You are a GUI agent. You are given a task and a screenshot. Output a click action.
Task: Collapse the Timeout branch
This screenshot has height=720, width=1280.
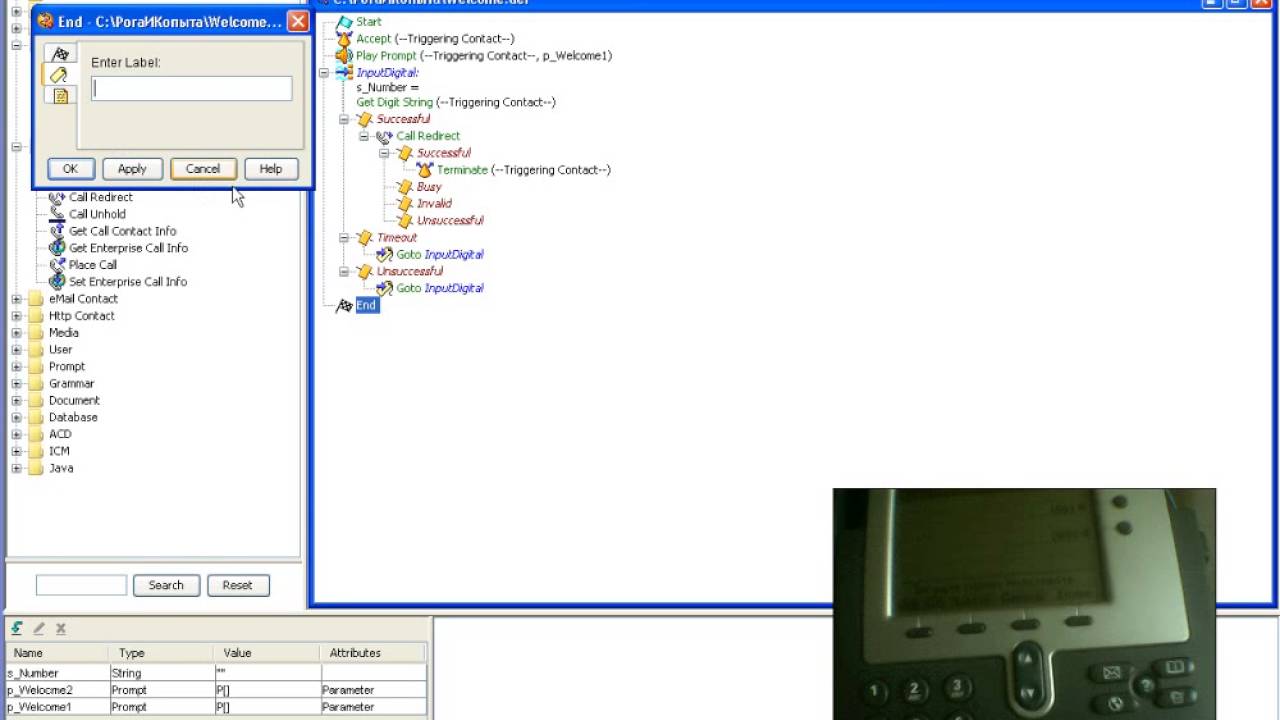[344, 238]
